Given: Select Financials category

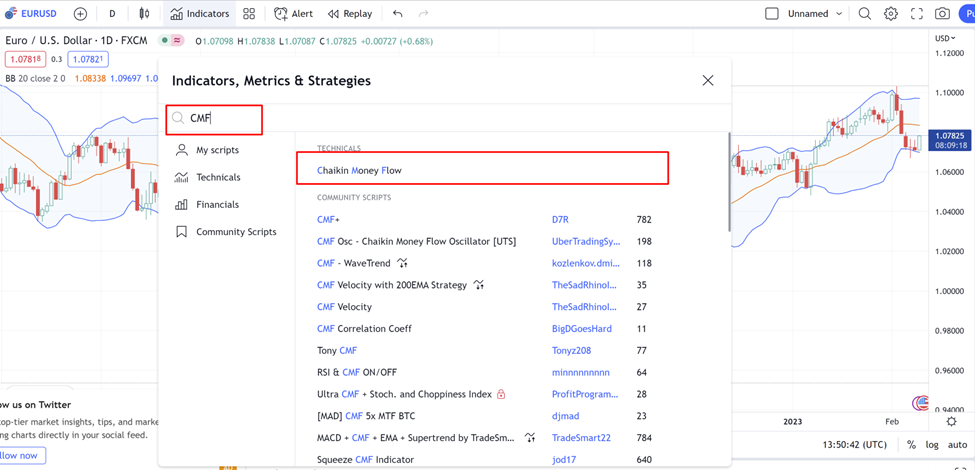Looking at the screenshot, I should (217, 205).
